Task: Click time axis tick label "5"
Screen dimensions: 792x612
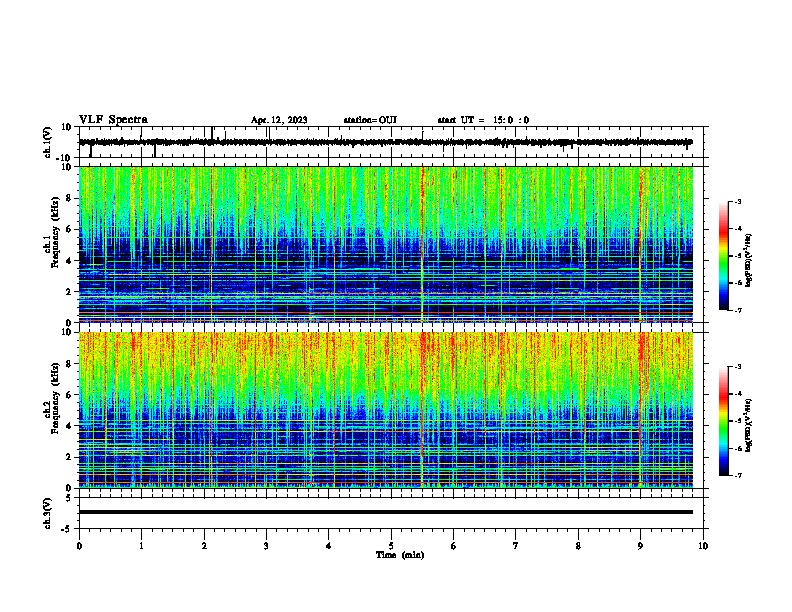Action: (391, 546)
